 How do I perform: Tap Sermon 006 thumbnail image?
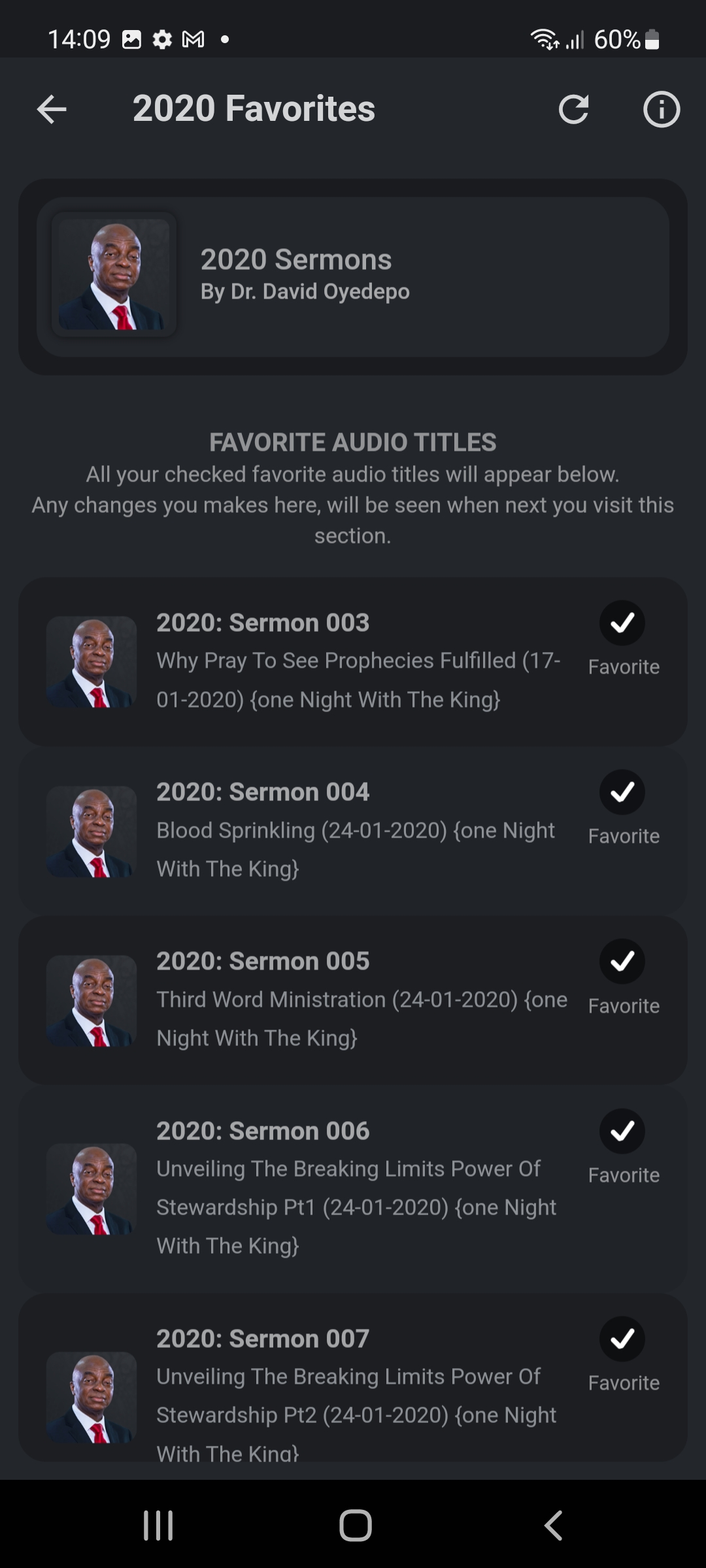[92, 1188]
